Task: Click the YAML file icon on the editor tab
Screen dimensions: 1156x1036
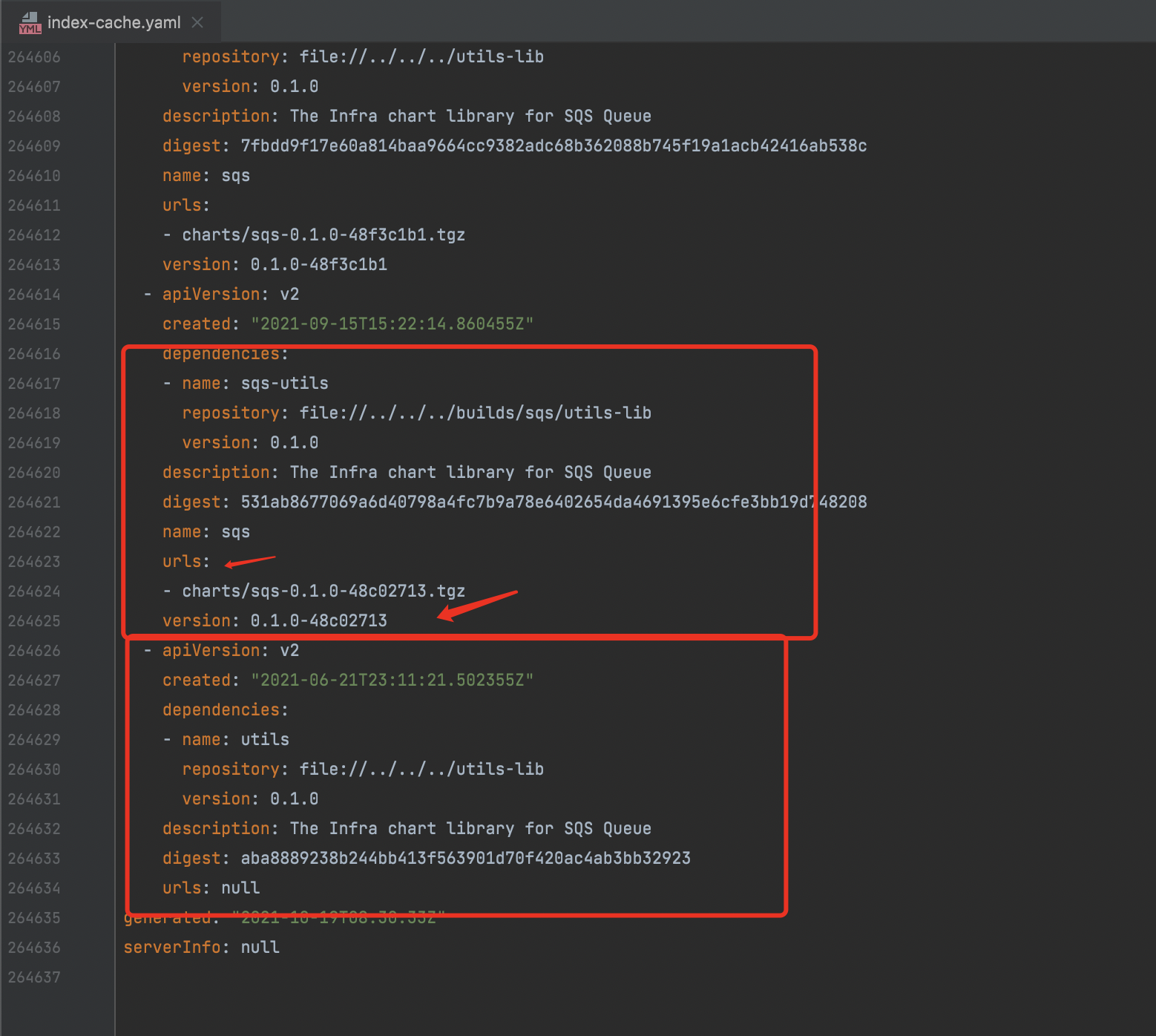Action: (30, 22)
